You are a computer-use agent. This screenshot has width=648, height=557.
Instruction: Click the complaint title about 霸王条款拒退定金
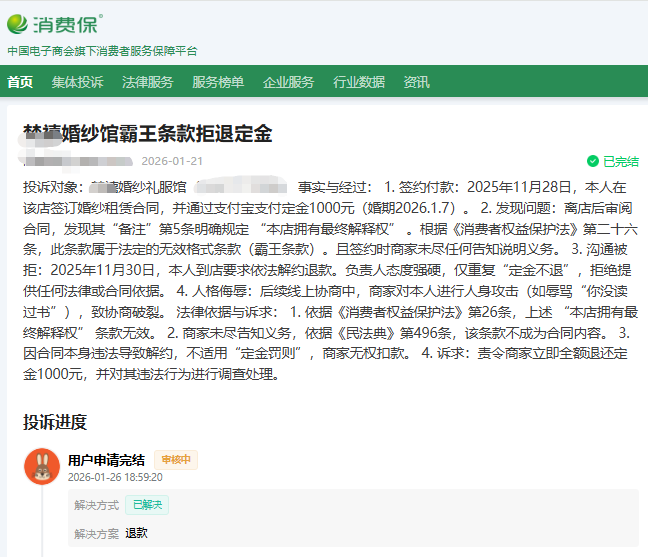147,133
